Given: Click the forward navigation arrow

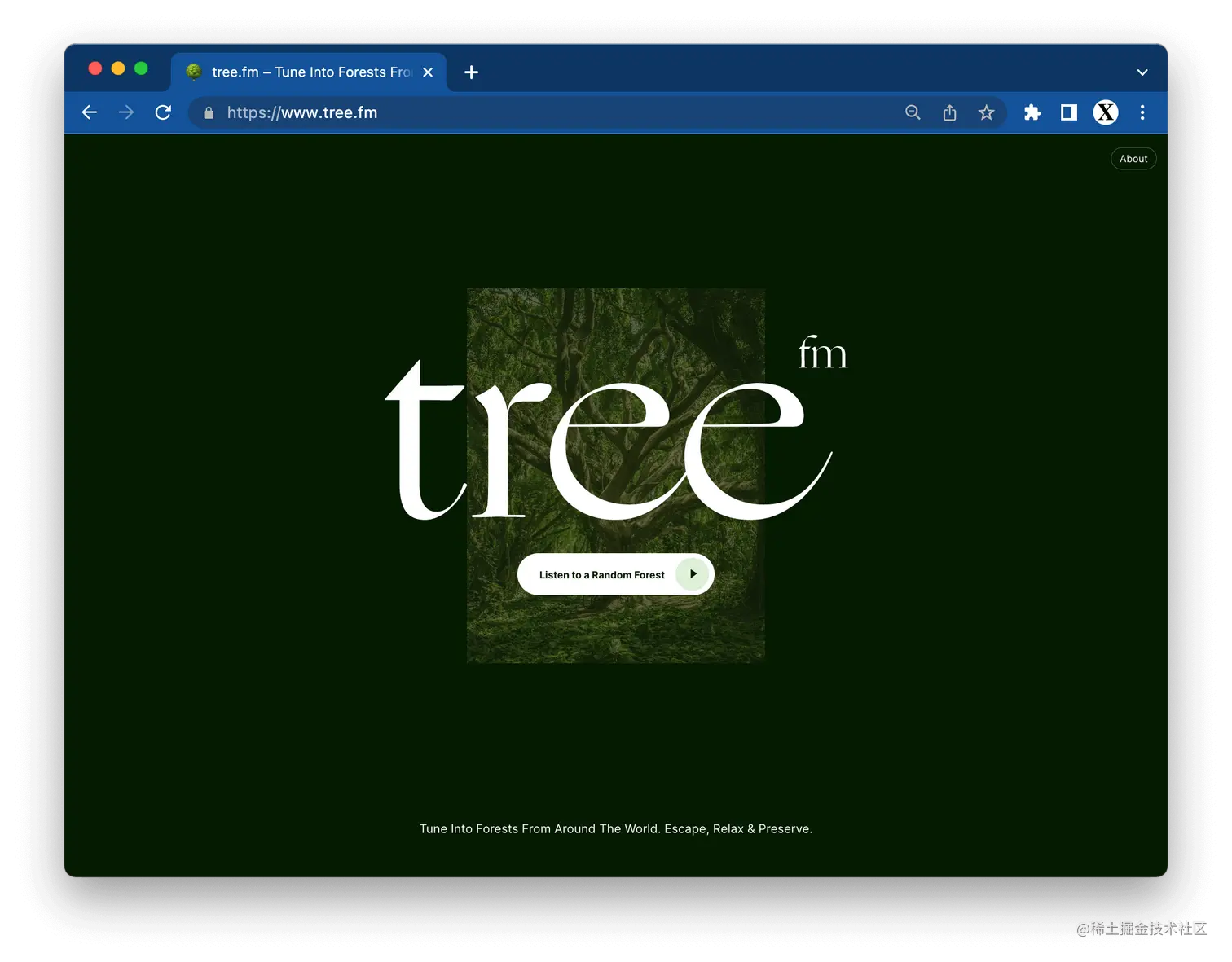Looking at the screenshot, I should [125, 112].
